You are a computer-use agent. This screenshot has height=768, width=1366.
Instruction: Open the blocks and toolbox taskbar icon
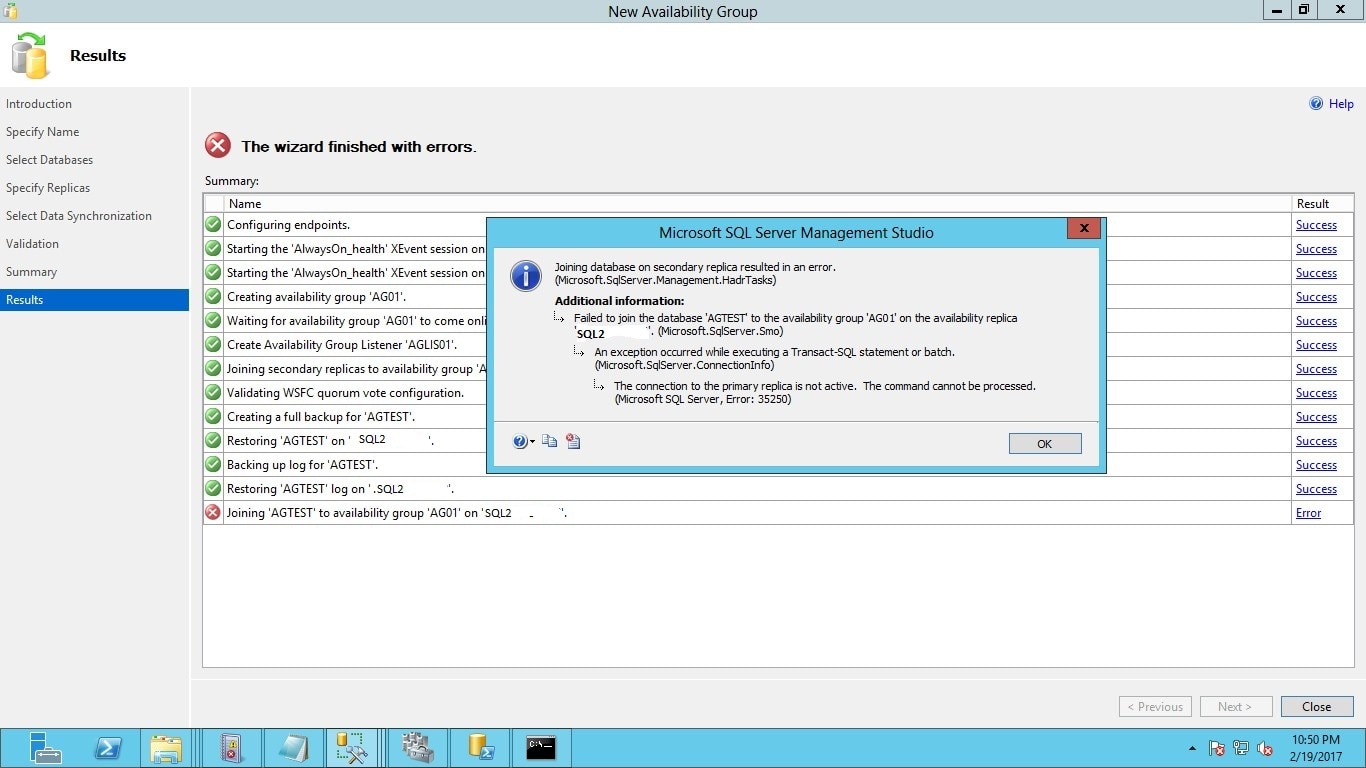(x=417, y=748)
